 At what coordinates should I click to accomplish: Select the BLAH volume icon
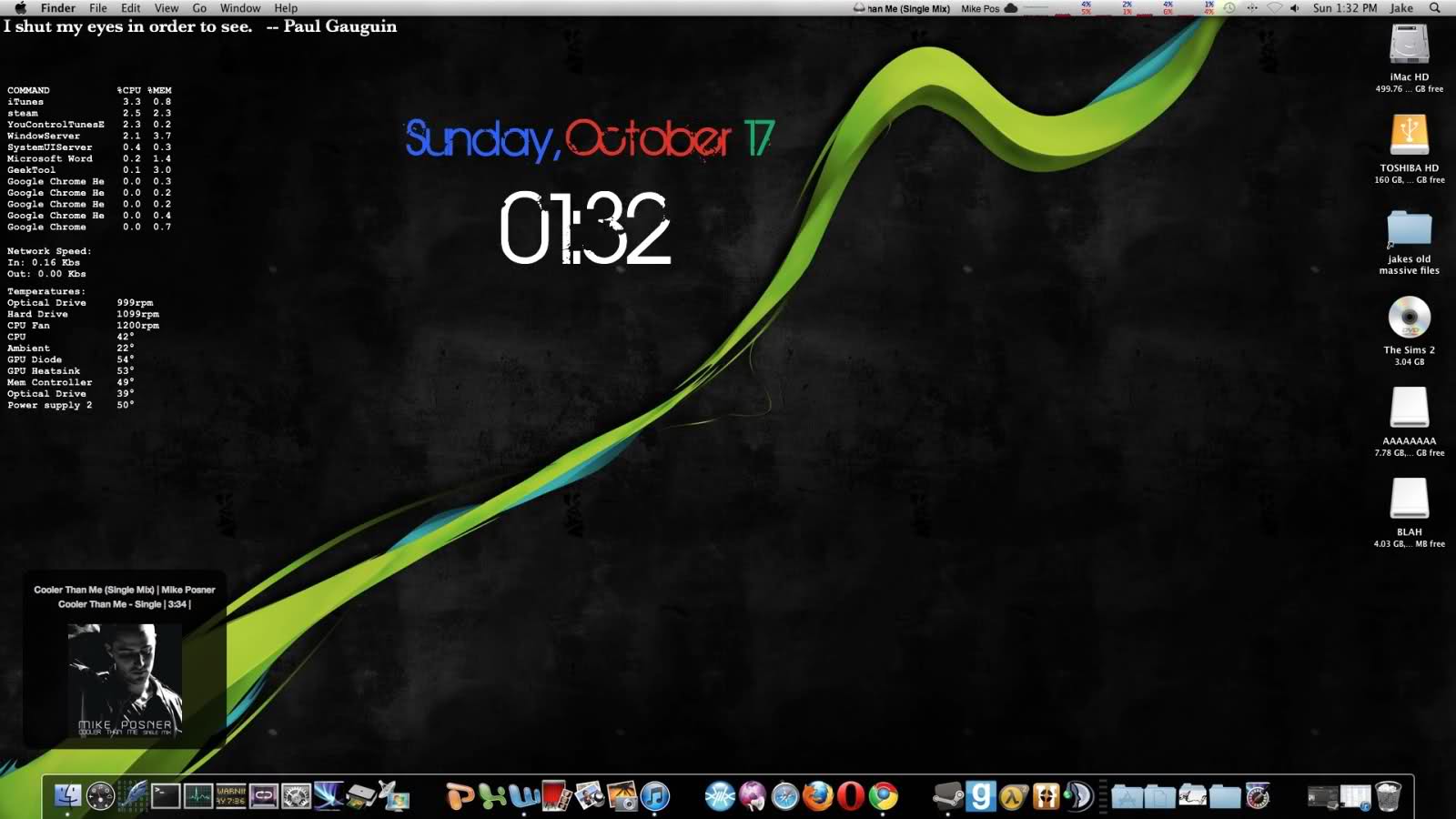pos(1409,499)
